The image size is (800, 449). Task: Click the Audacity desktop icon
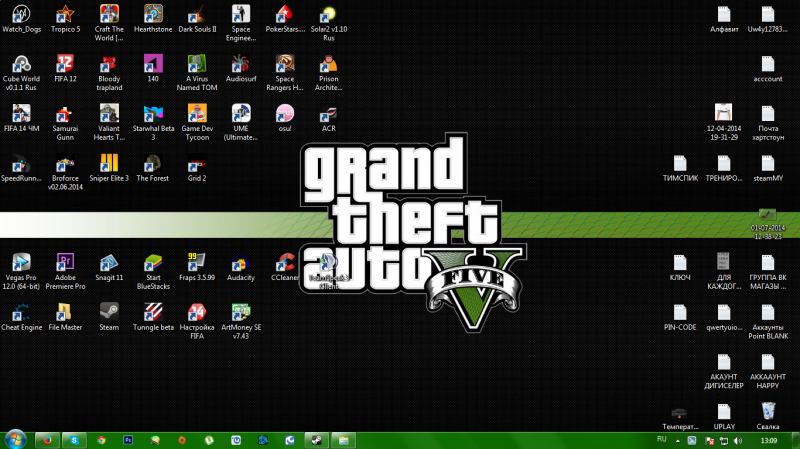click(241, 267)
